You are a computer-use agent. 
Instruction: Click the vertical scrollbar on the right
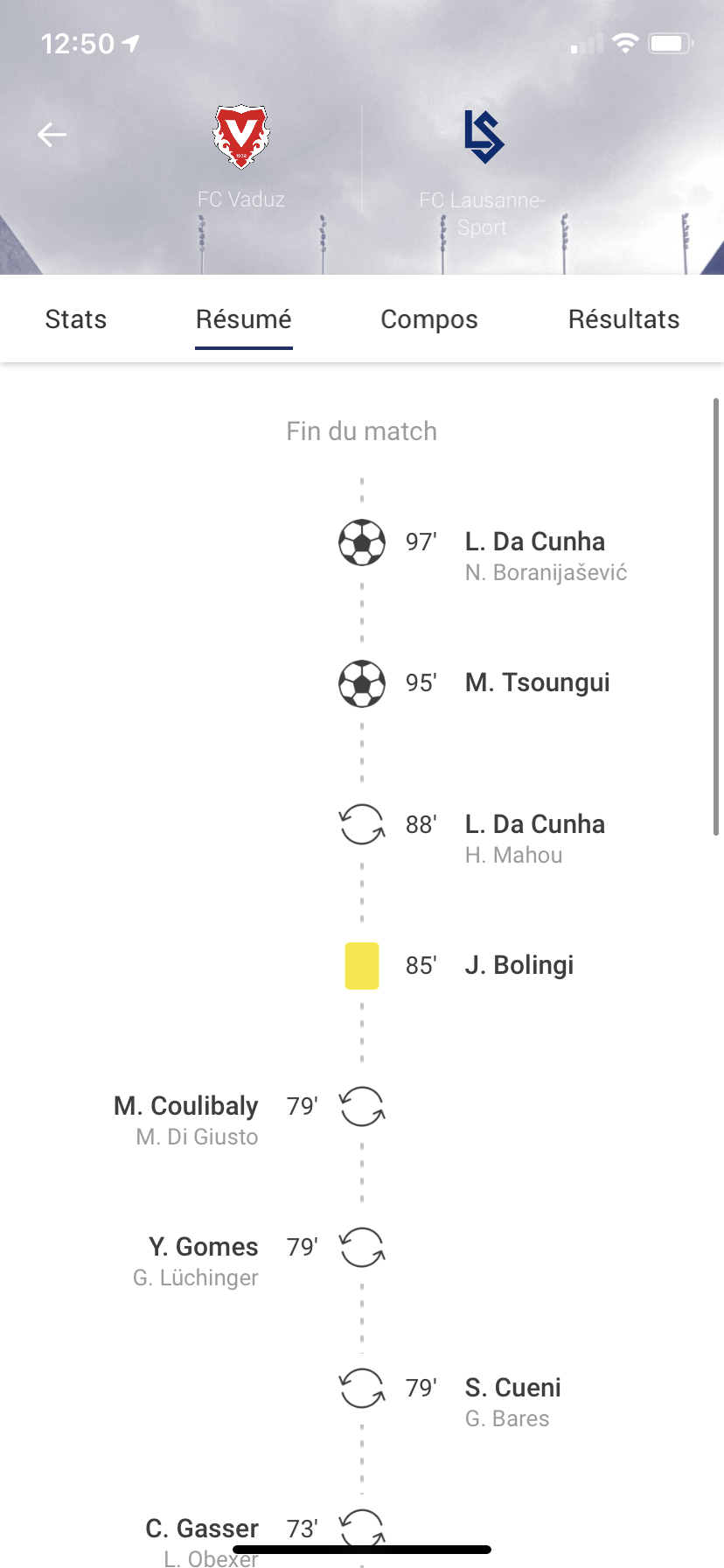716,617
